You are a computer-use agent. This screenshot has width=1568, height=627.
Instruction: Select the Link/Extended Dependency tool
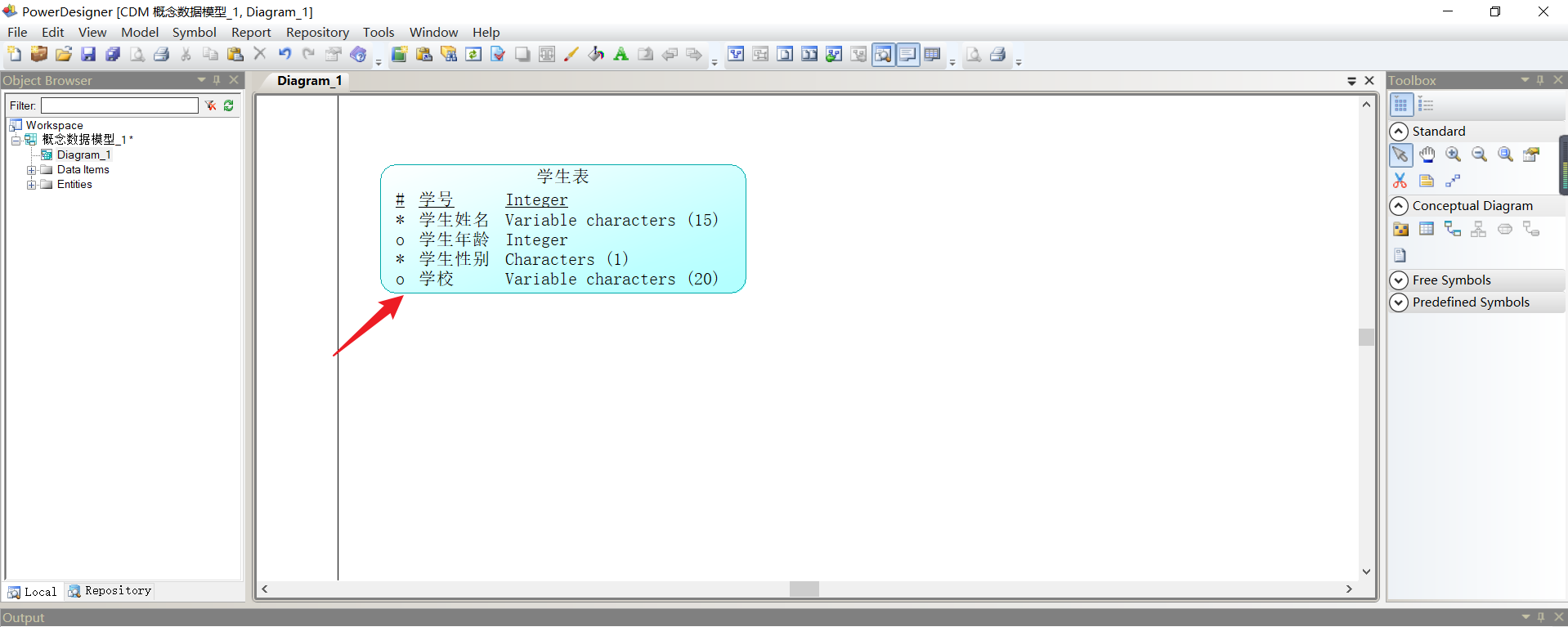pyautogui.click(x=1453, y=181)
